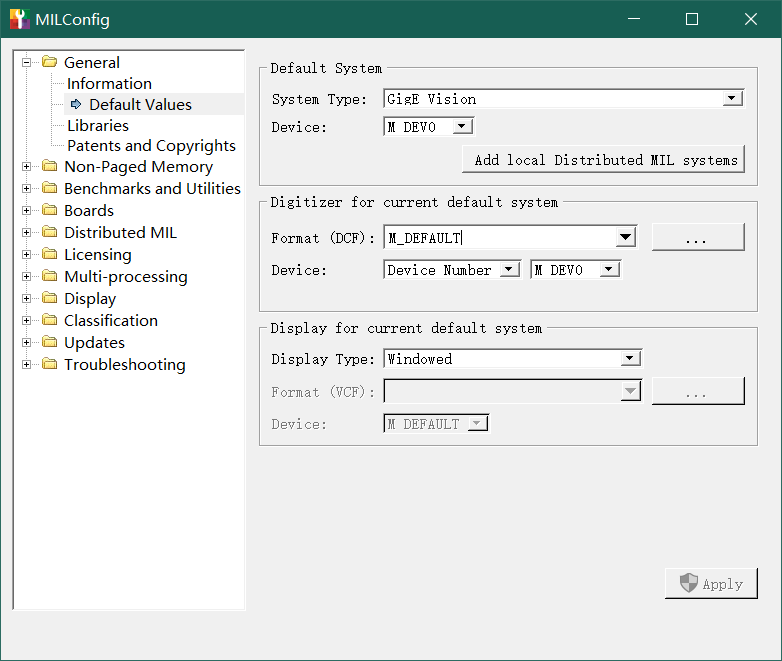Image resolution: width=782 pixels, height=661 pixels.
Task: Expand the Multi-processing node
Action: 26,276
